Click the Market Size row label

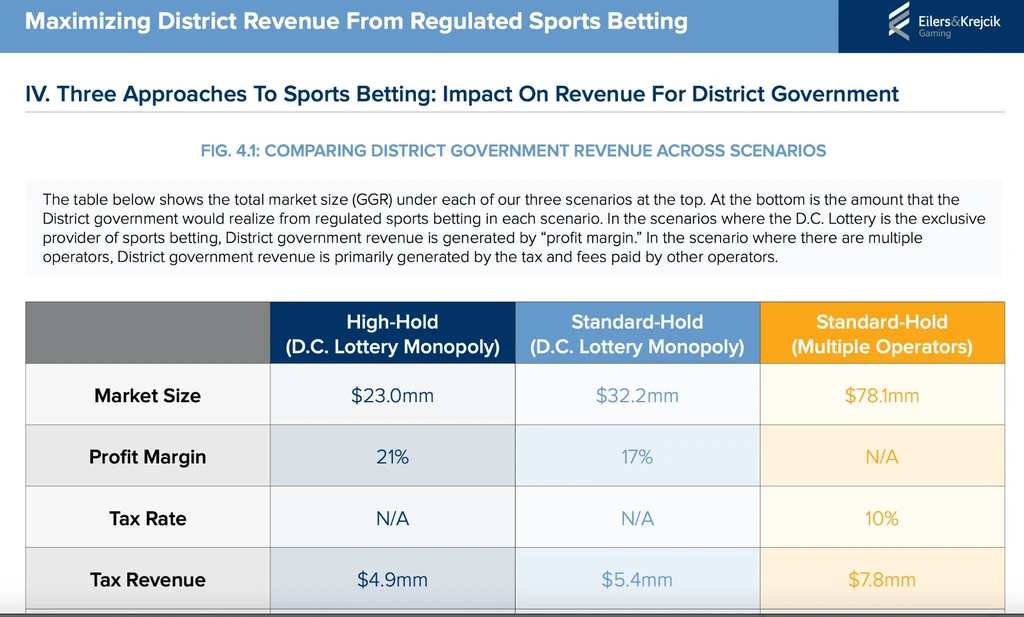(x=147, y=395)
